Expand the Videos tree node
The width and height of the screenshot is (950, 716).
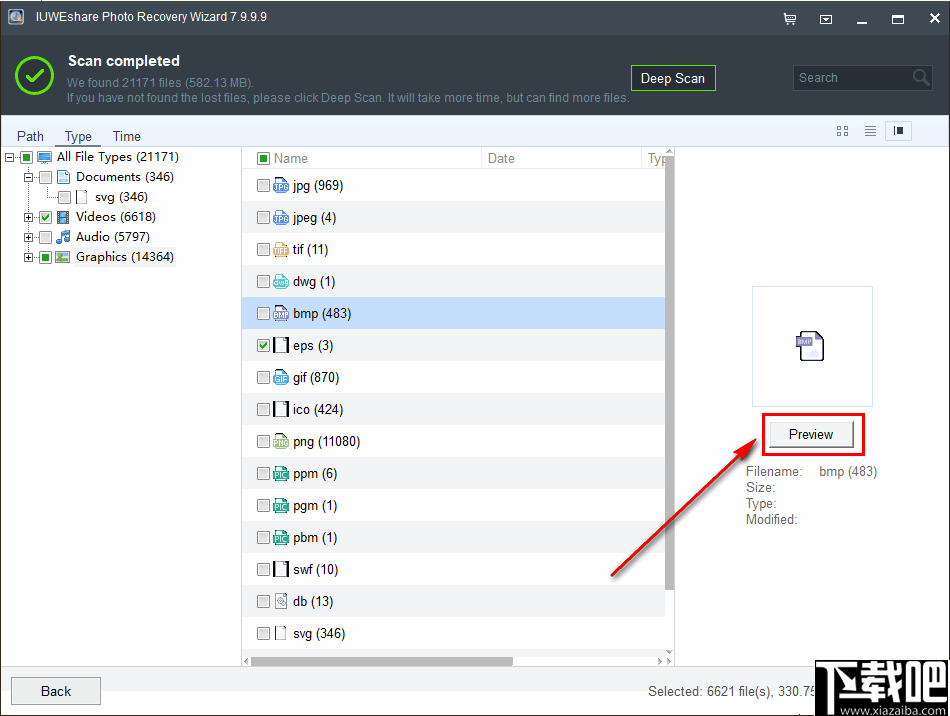pyautogui.click(x=27, y=217)
